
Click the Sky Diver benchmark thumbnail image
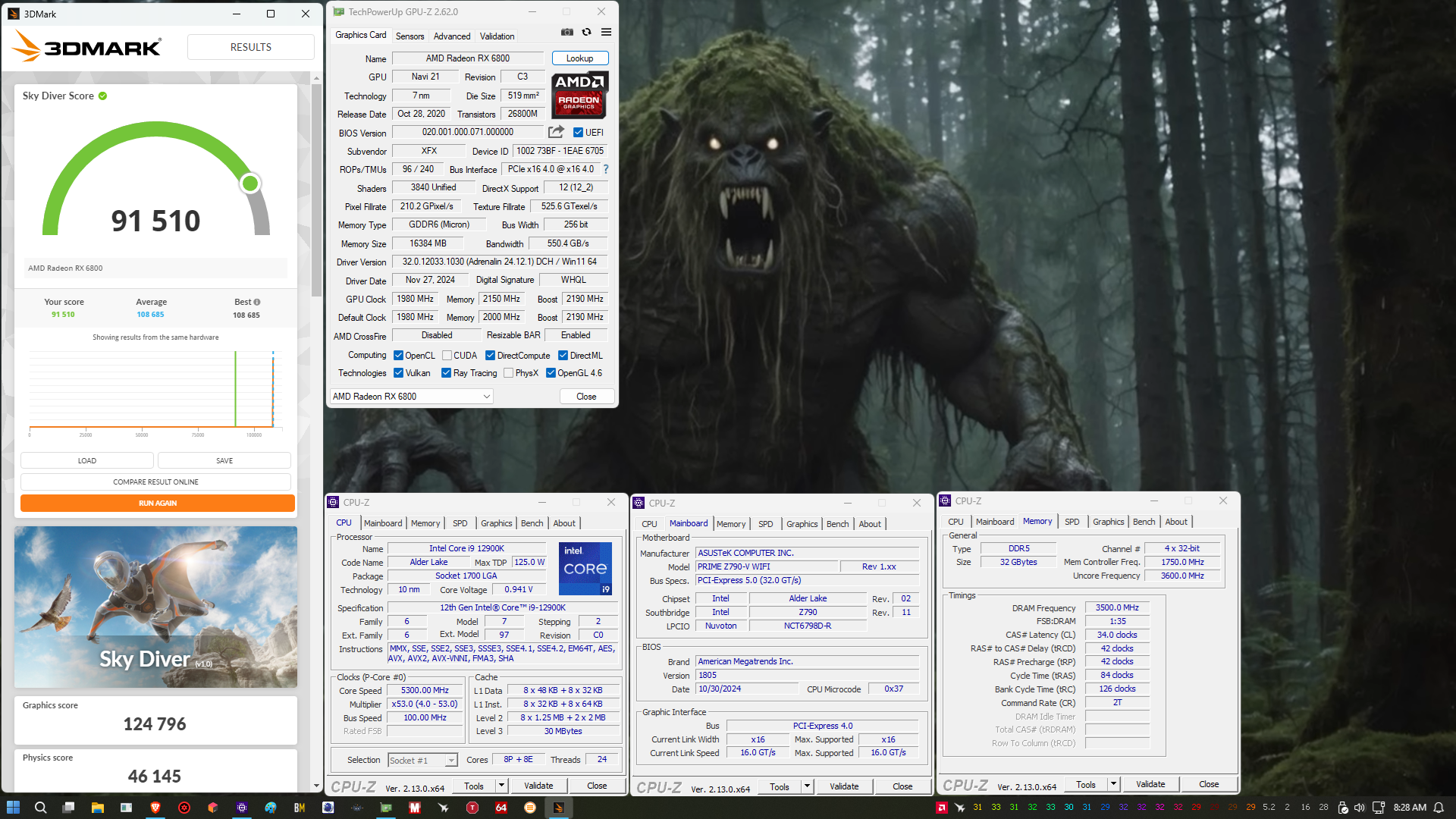point(156,607)
